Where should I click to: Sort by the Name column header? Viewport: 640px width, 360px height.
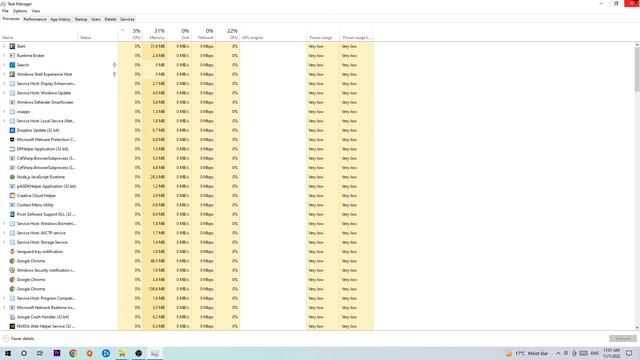pos(39,34)
